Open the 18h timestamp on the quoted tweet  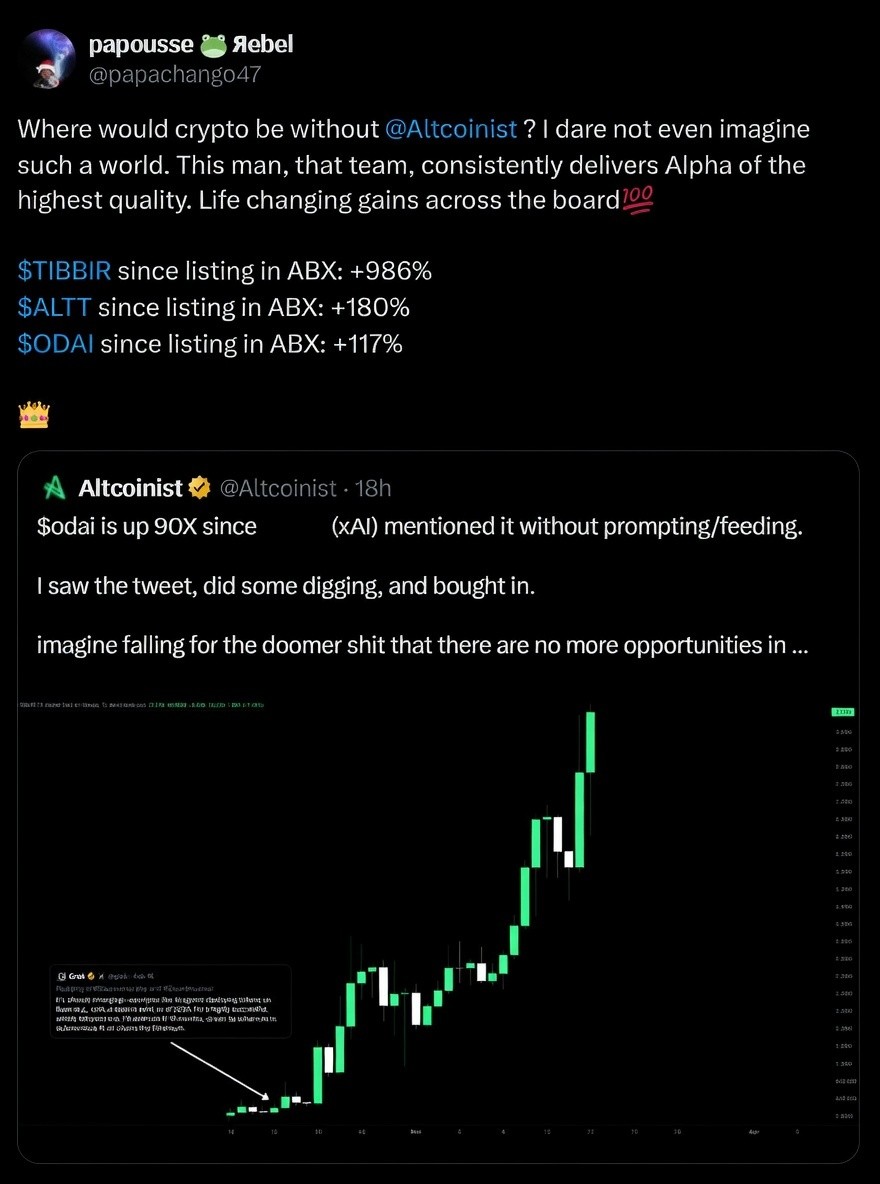point(375,488)
